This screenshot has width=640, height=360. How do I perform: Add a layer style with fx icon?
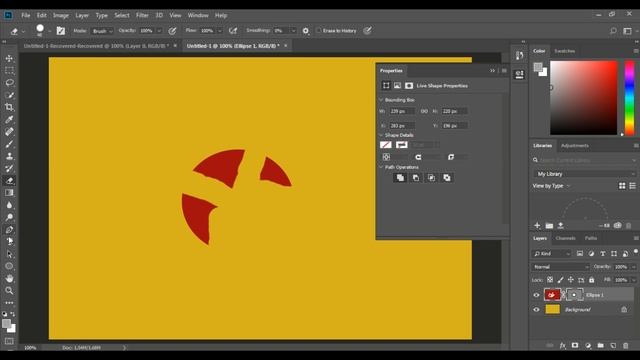click(562, 346)
